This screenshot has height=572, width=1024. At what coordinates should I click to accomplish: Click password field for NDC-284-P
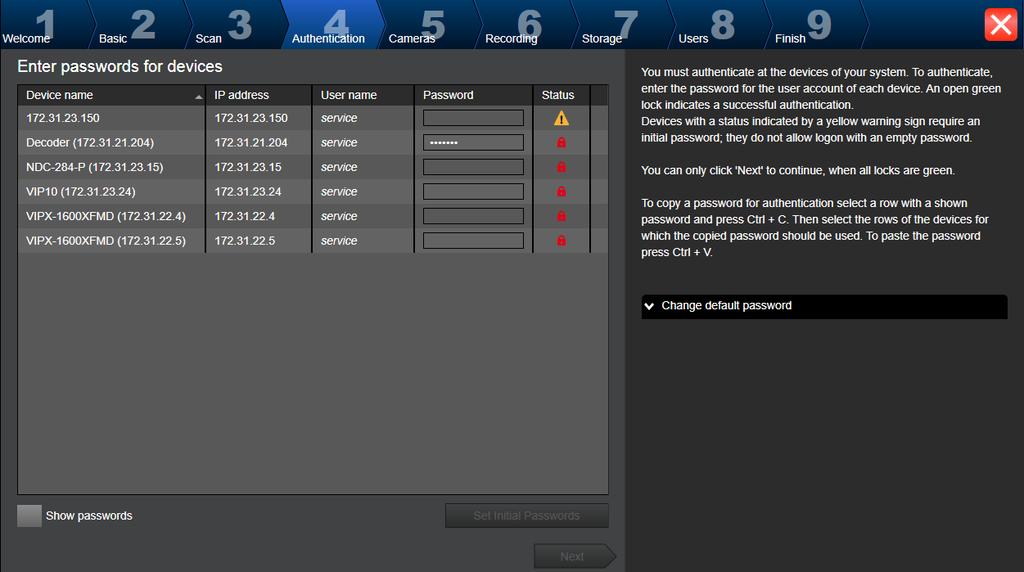click(473, 167)
